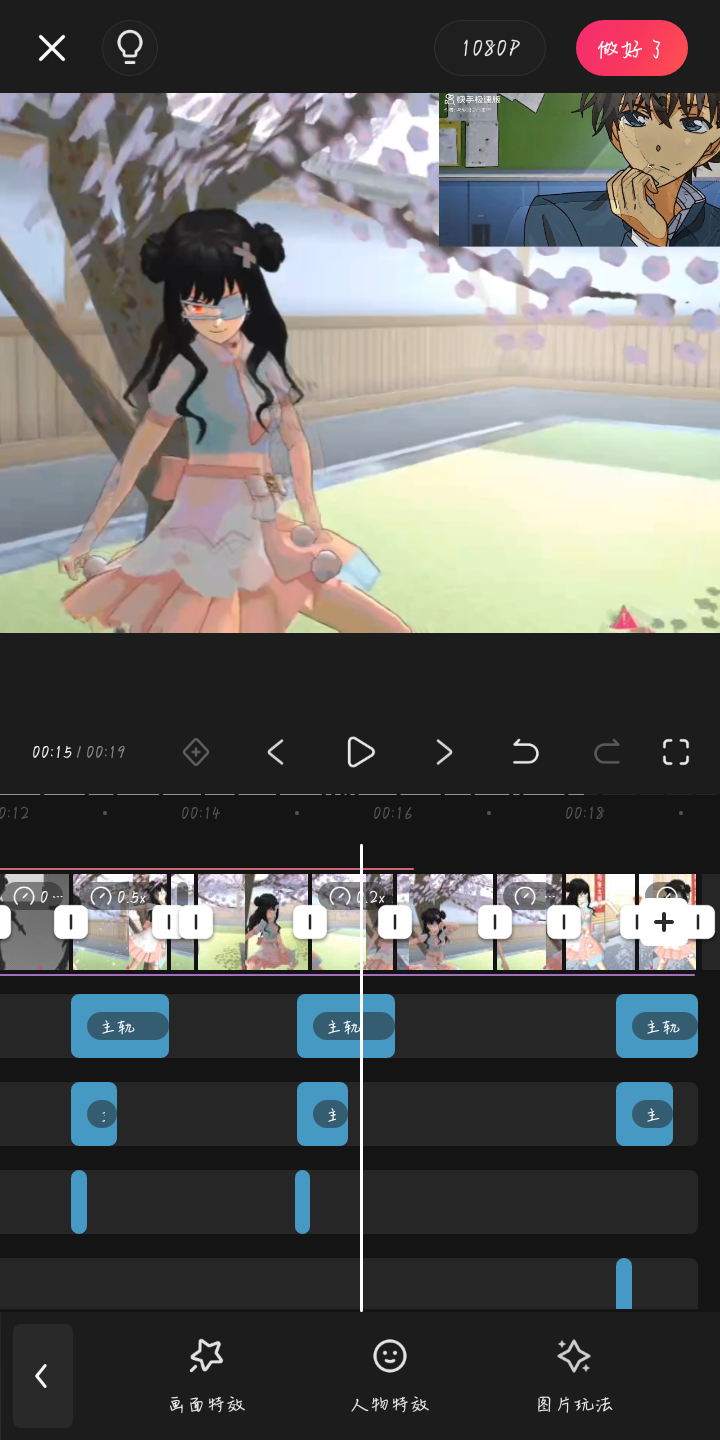Select the middle 主 block in second row
This screenshot has height=1440, width=720.
pos(322,1114)
